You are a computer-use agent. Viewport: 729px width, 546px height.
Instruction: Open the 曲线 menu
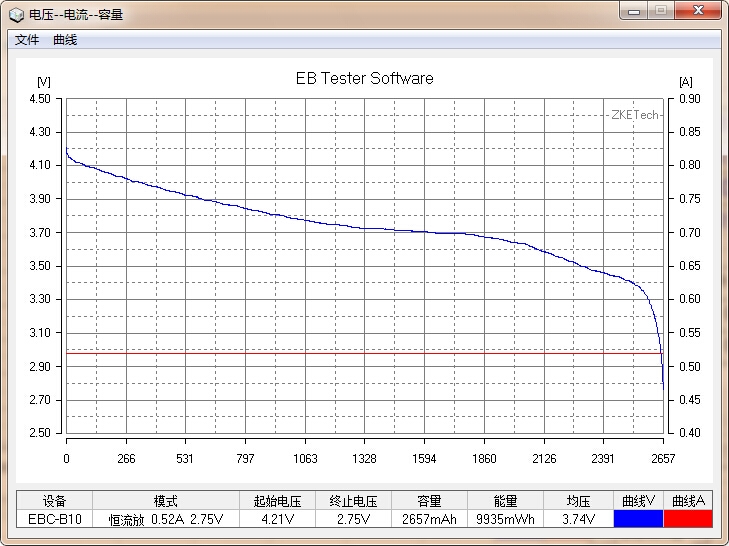[x=65, y=40]
